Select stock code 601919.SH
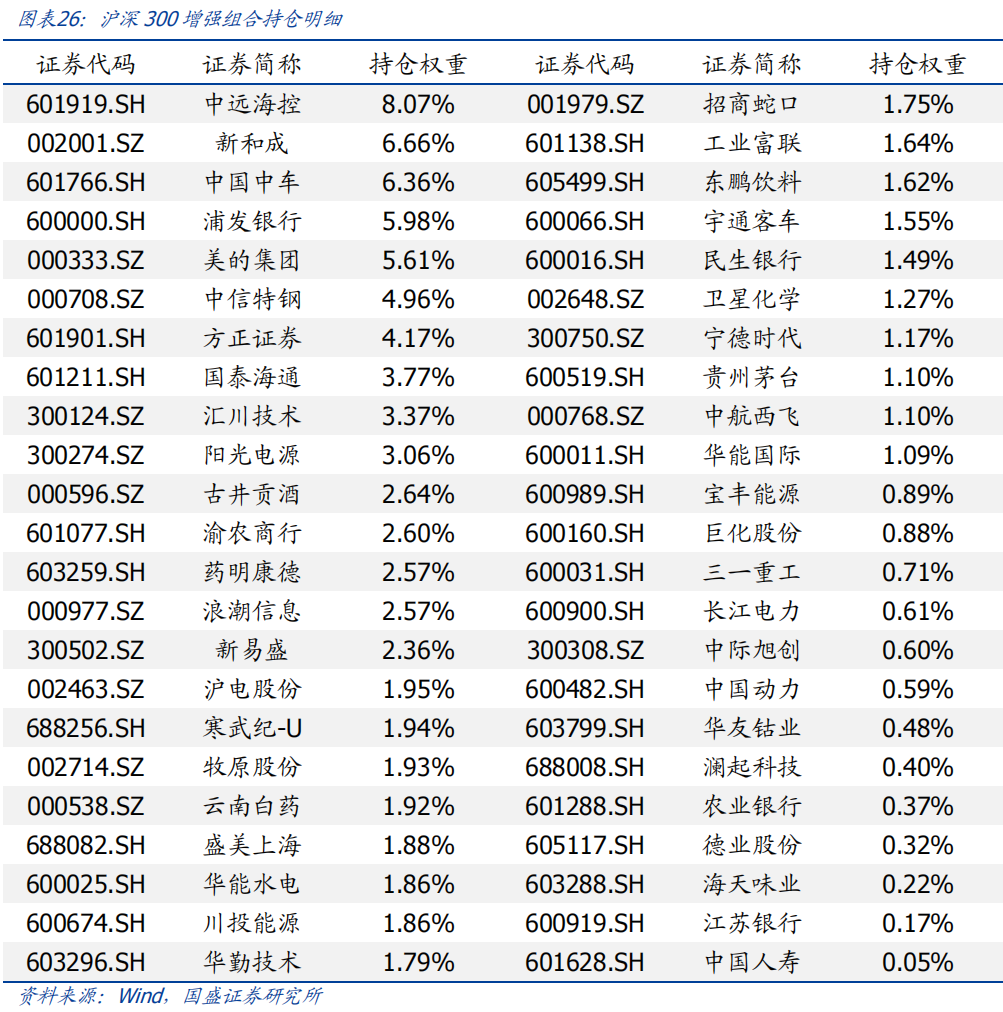This screenshot has height=1012, width=1003. pos(86,105)
